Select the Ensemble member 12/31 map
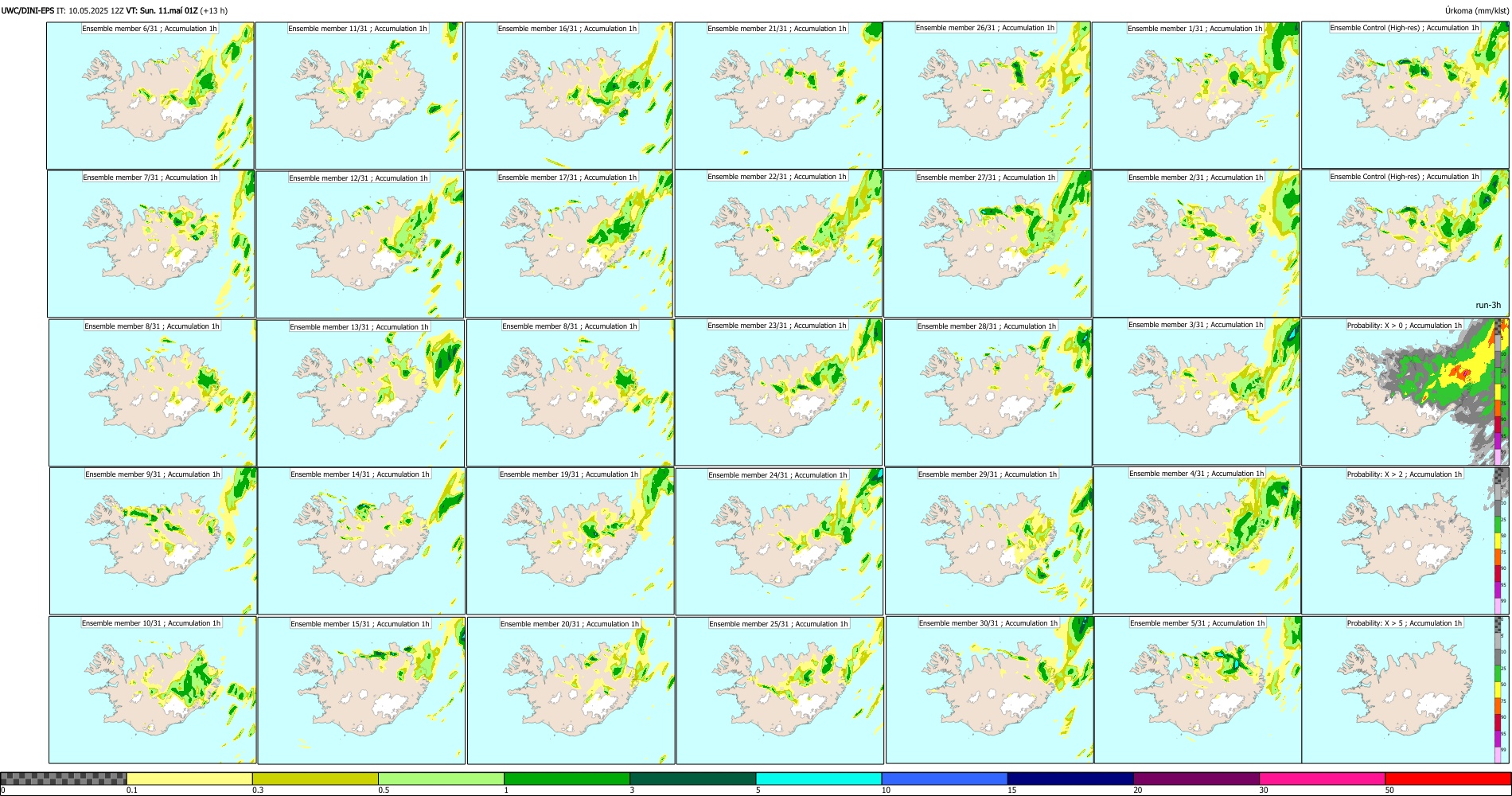The width and height of the screenshot is (1512, 796). click(x=360, y=244)
